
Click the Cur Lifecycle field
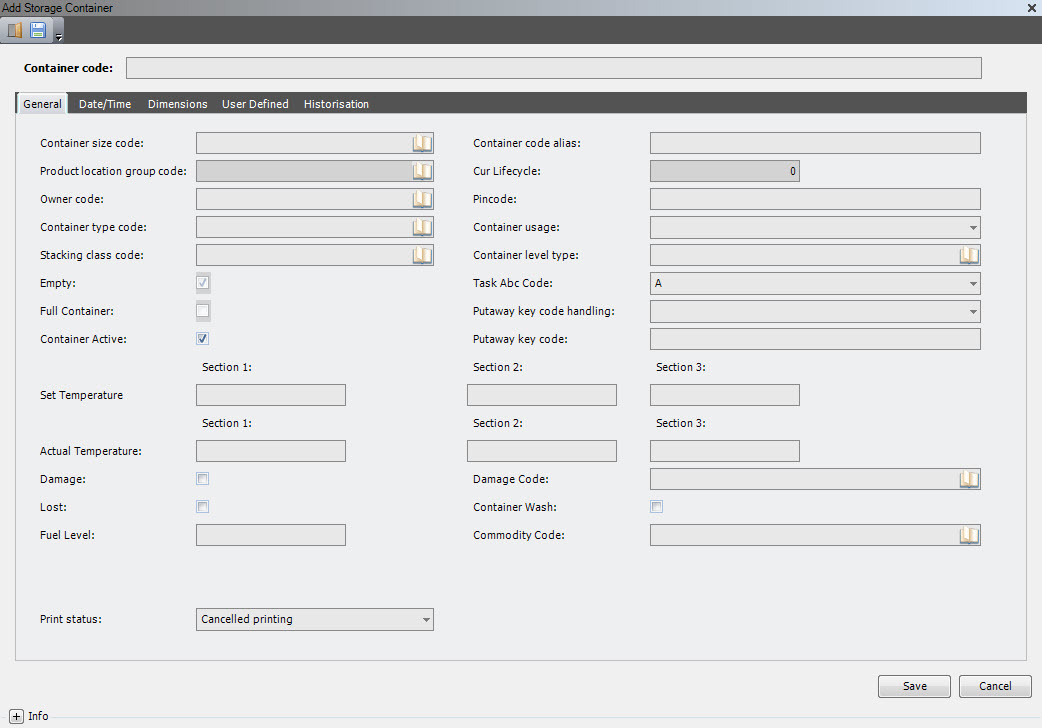tap(724, 171)
